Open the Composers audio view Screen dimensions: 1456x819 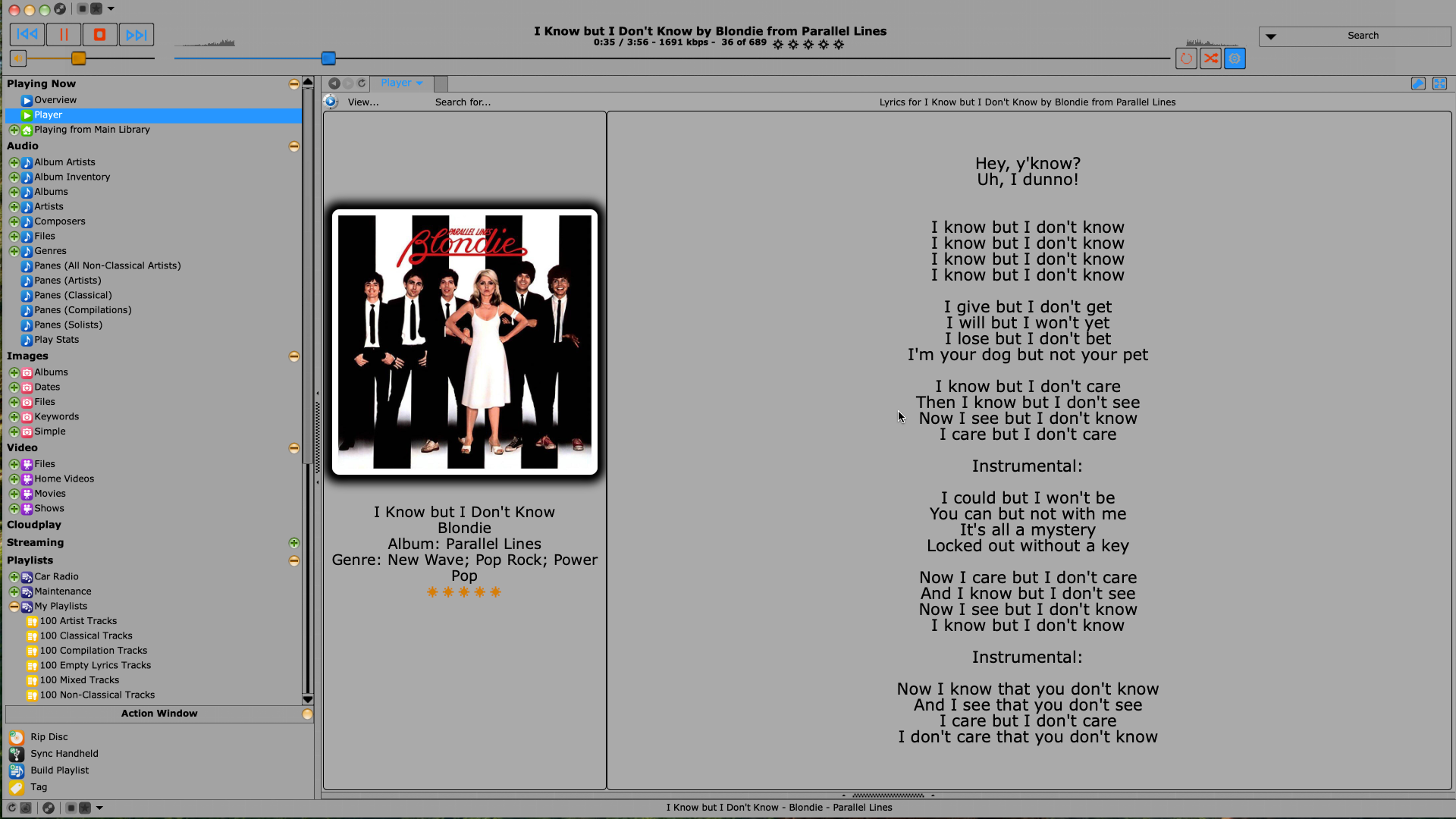click(x=59, y=221)
